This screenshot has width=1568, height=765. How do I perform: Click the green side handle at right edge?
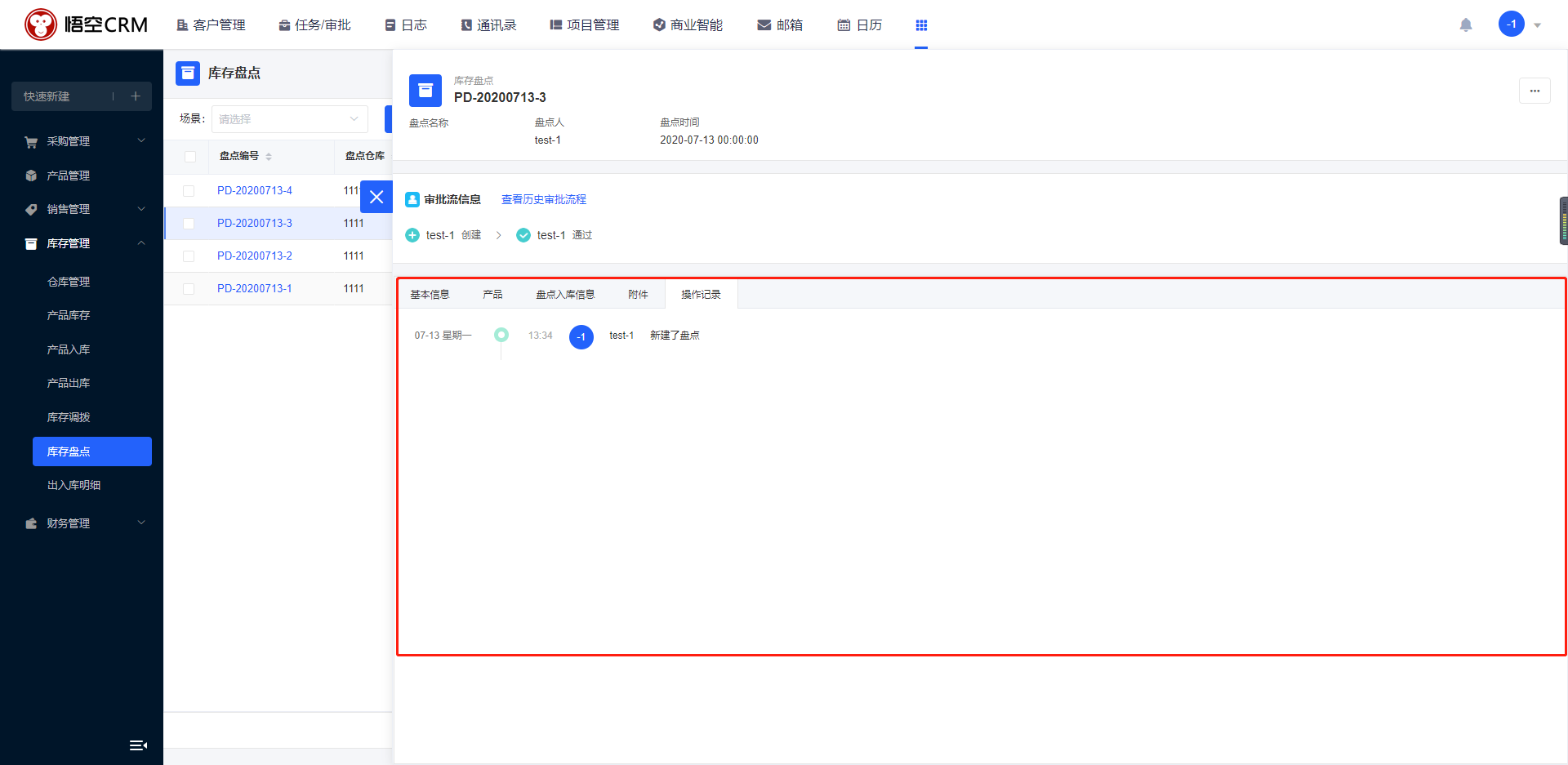(x=1564, y=220)
